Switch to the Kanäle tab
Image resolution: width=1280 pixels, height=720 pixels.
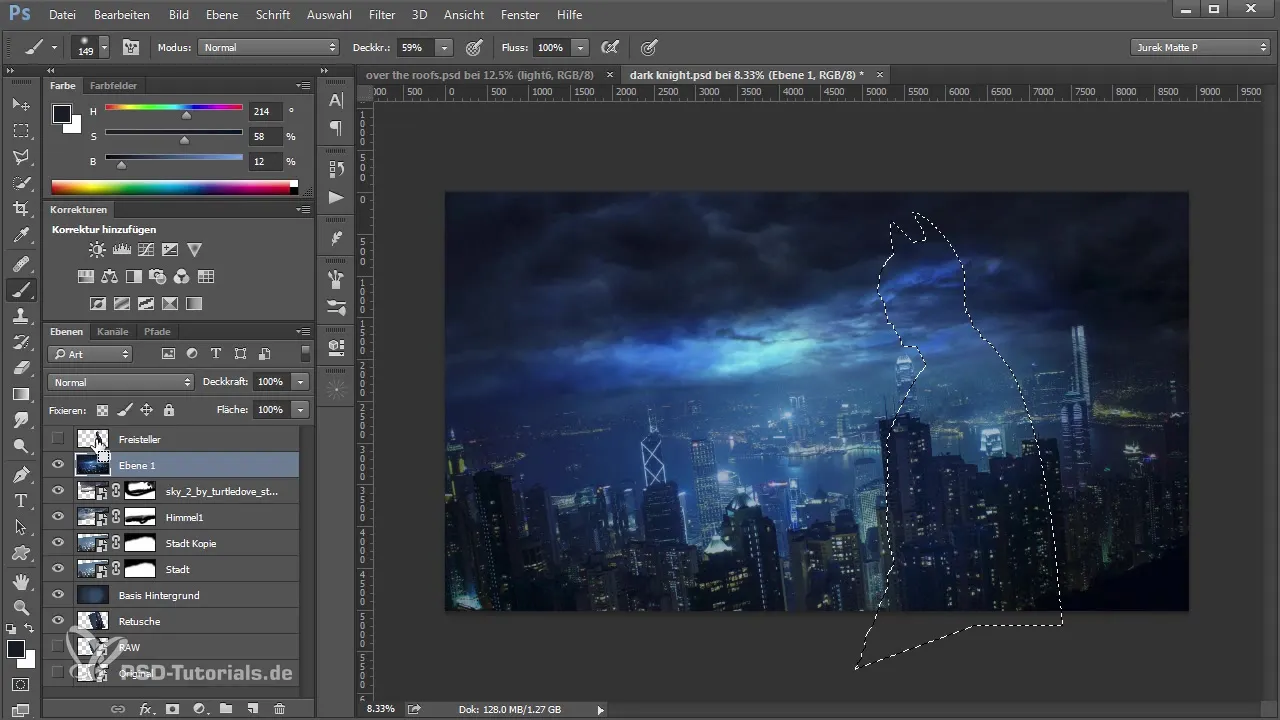pos(113,331)
